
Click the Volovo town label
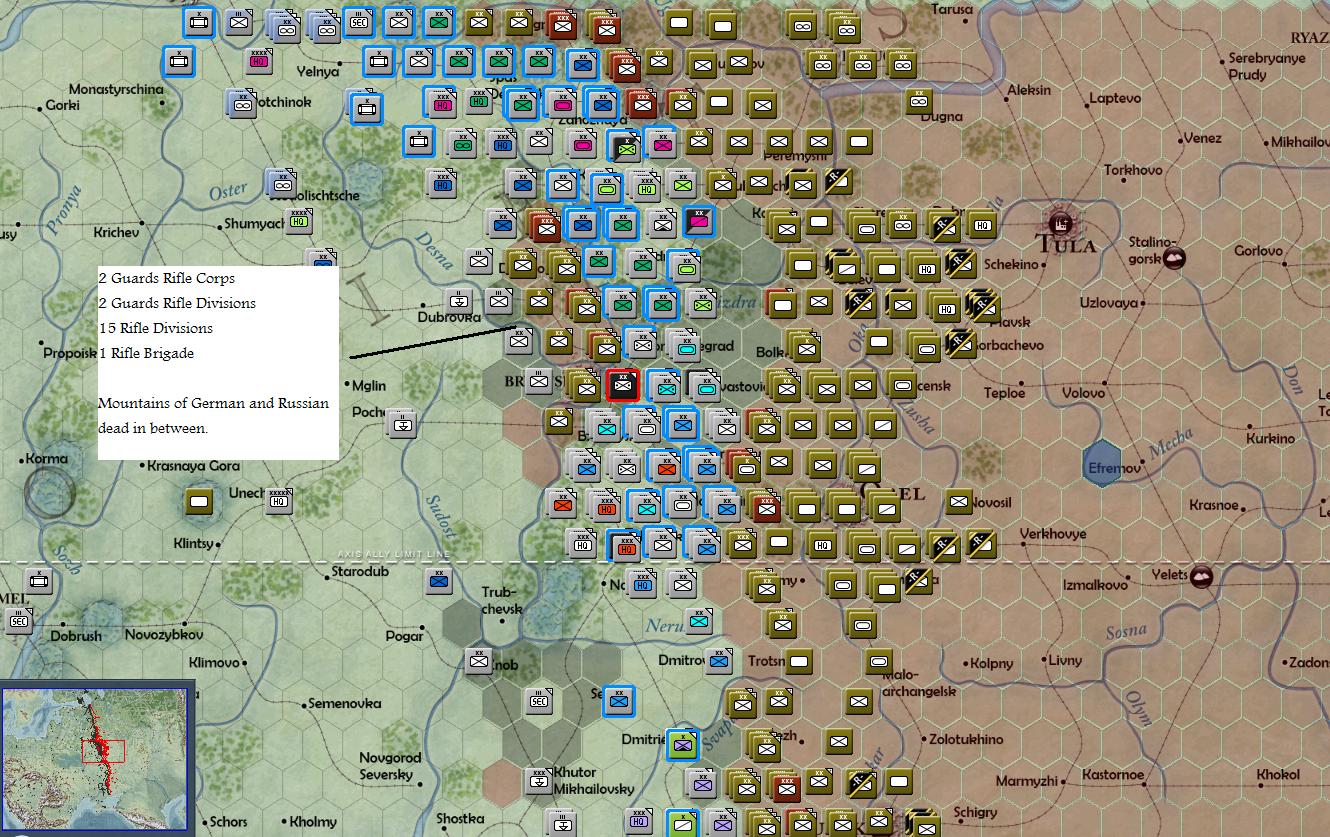pyautogui.click(x=1084, y=393)
